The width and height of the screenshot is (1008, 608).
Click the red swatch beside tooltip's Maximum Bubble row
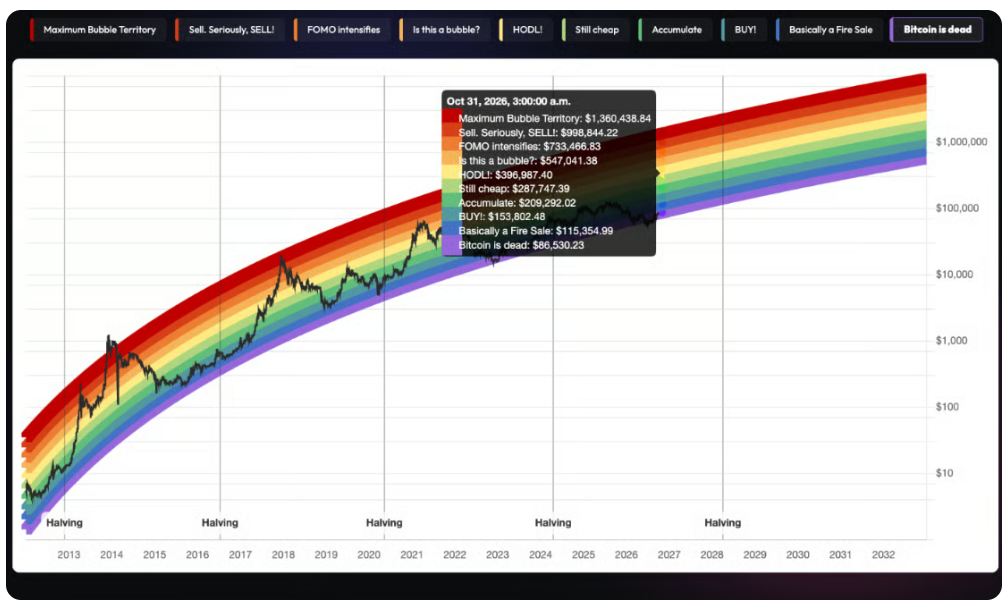pyautogui.click(x=451, y=117)
